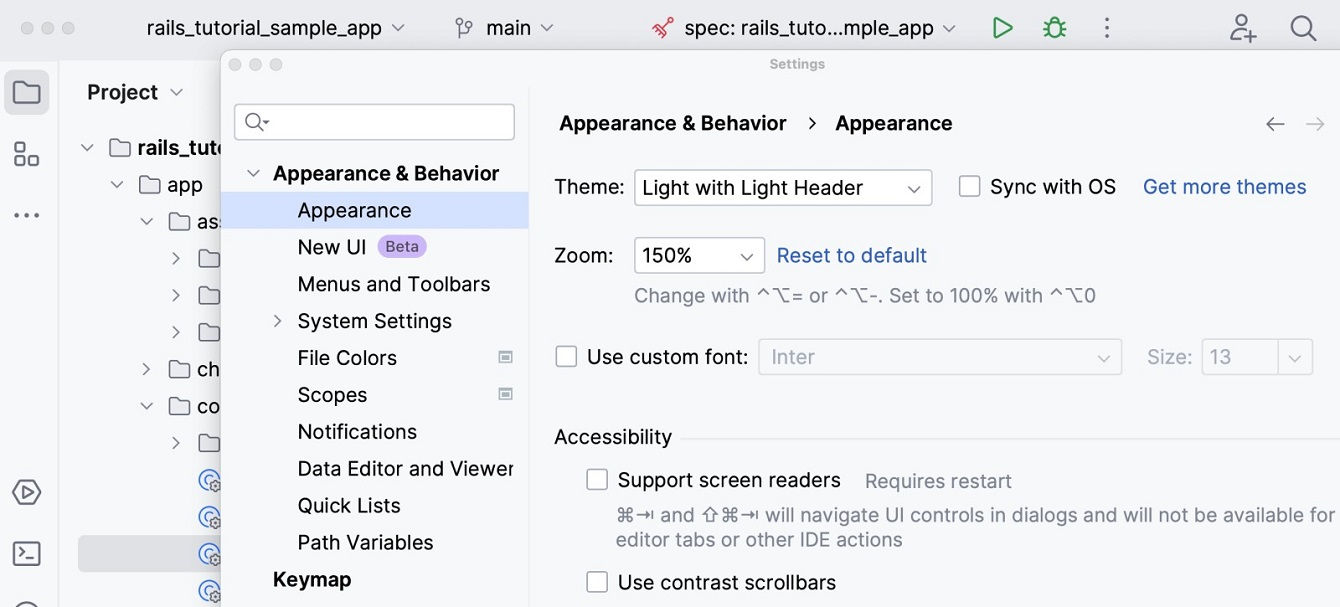Enable the Use custom font checkbox
Screen dimensions: 1340x607
(x=566, y=357)
